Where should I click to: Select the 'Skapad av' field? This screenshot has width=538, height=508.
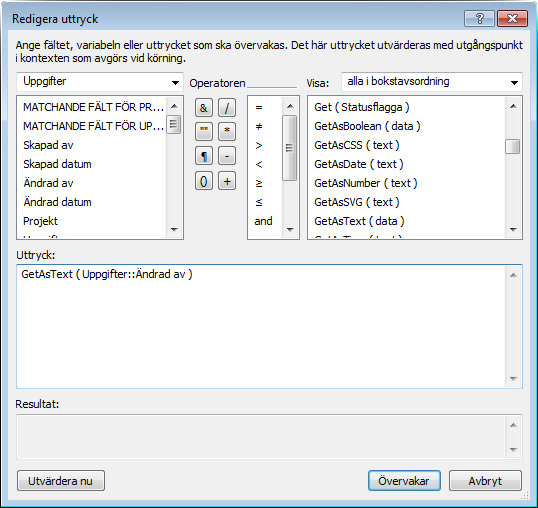click(92, 145)
